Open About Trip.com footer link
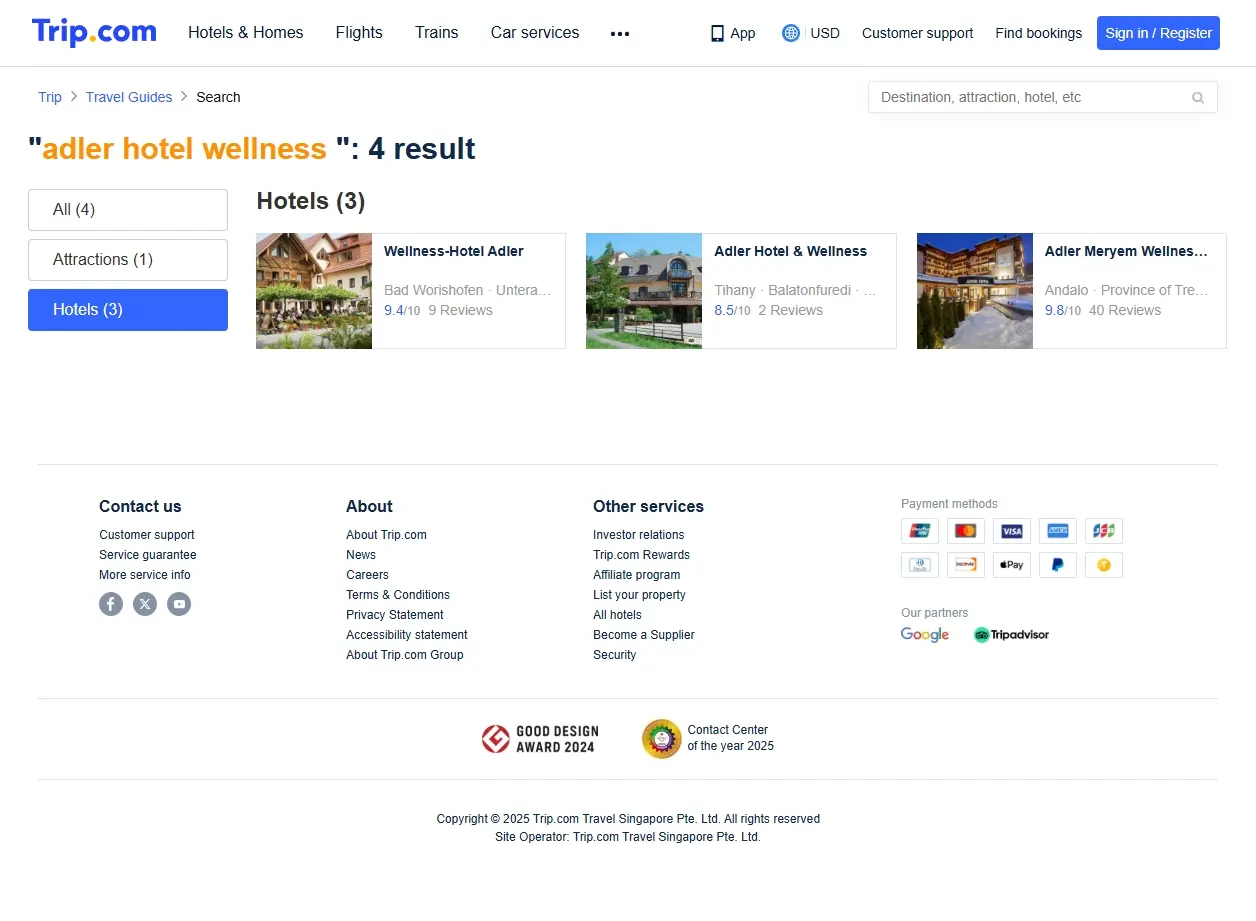Image resolution: width=1256 pixels, height=921 pixels. pyautogui.click(x=386, y=535)
